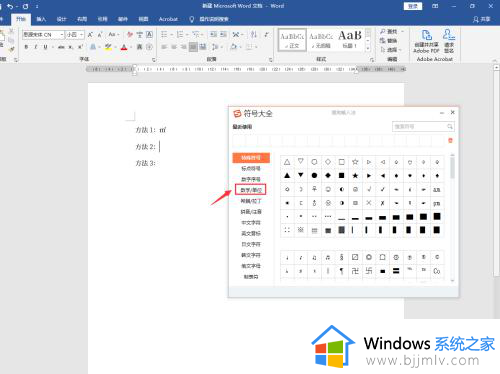Toggle strikethrough formatting

[x=61, y=47]
